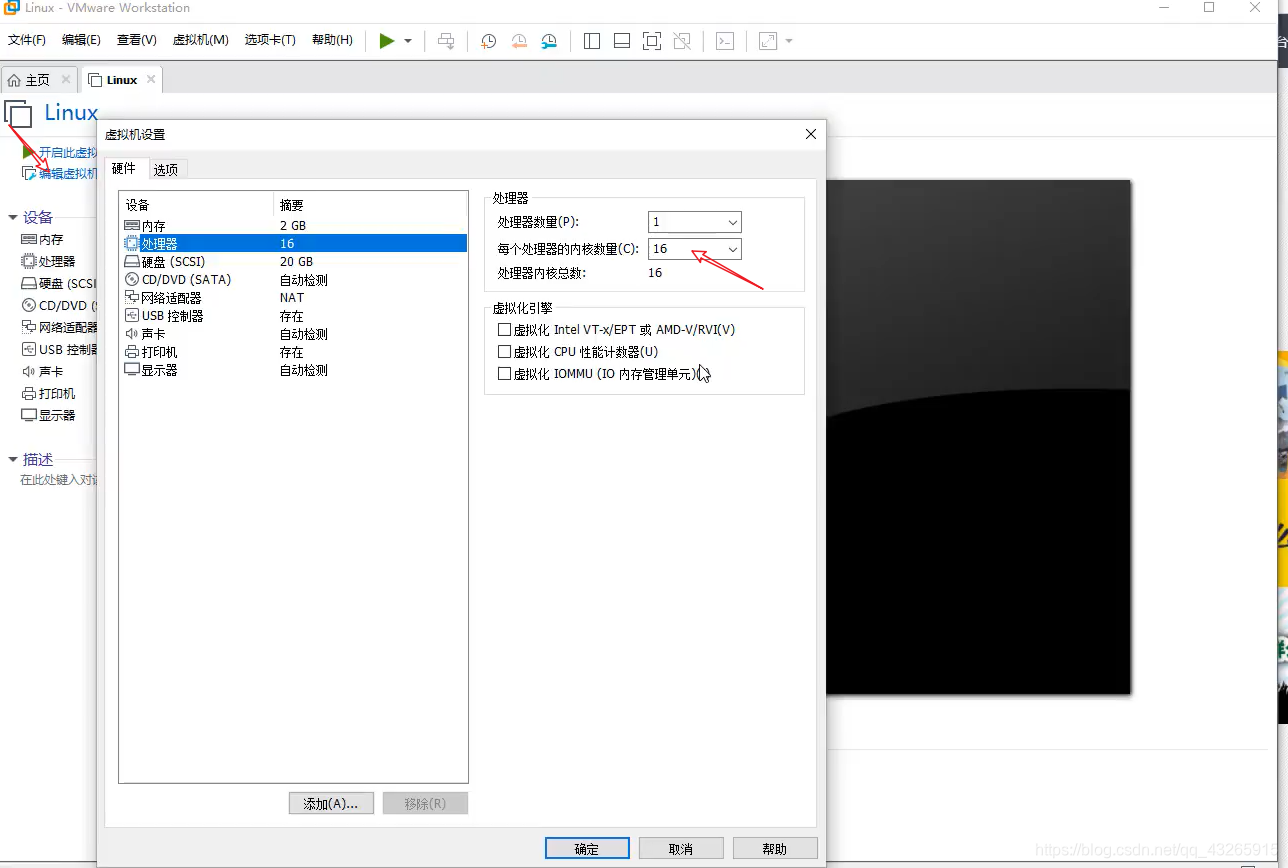Click 显示器 in main window device panel
The height and width of the screenshot is (868, 1288).
[48, 415]
